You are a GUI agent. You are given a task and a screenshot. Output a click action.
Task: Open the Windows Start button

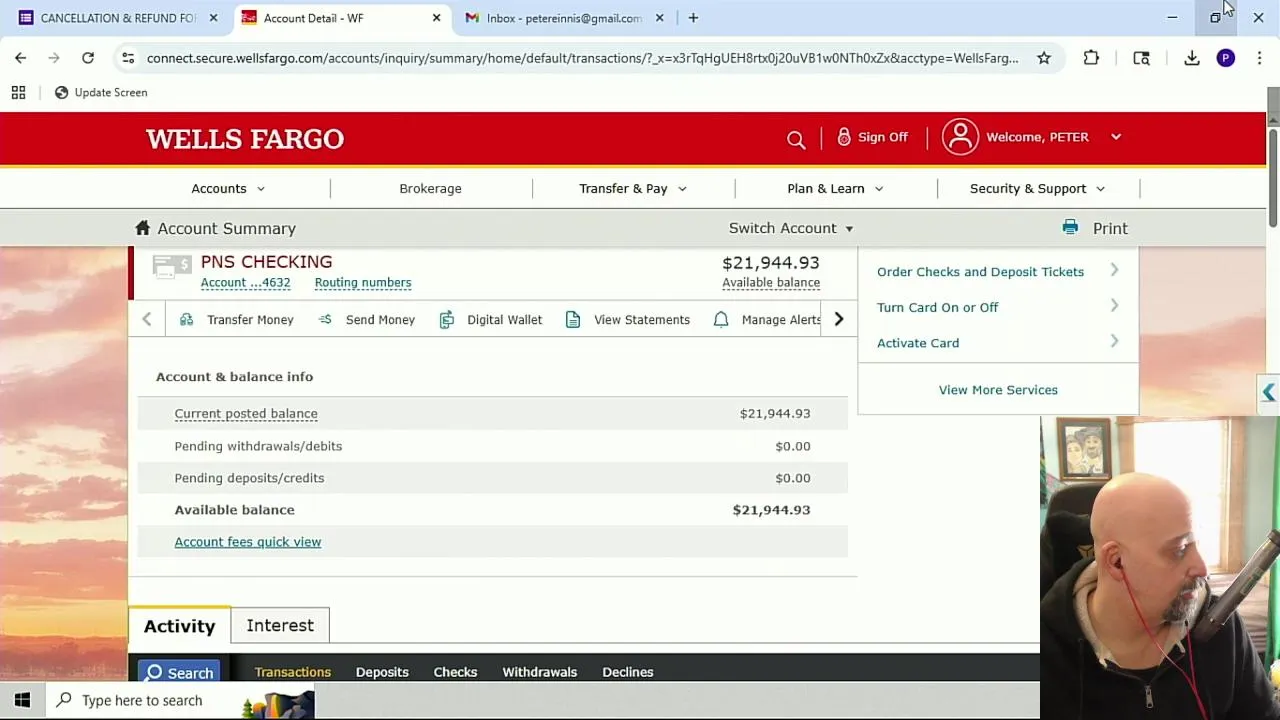pyautogui.click(x=22, y=700)
